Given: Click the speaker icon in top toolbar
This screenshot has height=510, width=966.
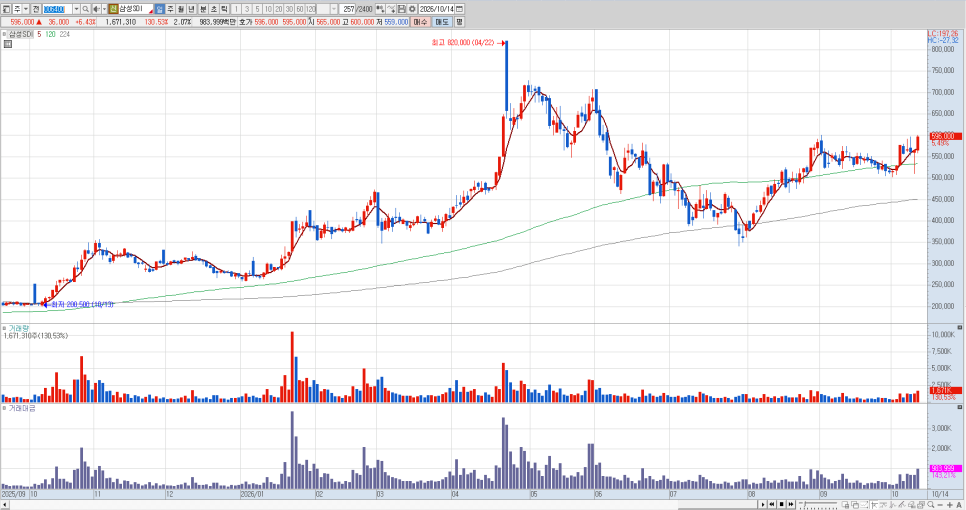Looking at the screenshot, I should [x=96, y=9].
